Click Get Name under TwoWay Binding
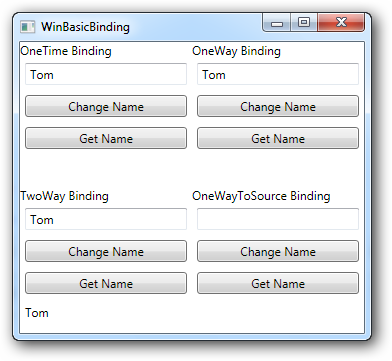Screen dimensions: 392x361 pos(106,283)
